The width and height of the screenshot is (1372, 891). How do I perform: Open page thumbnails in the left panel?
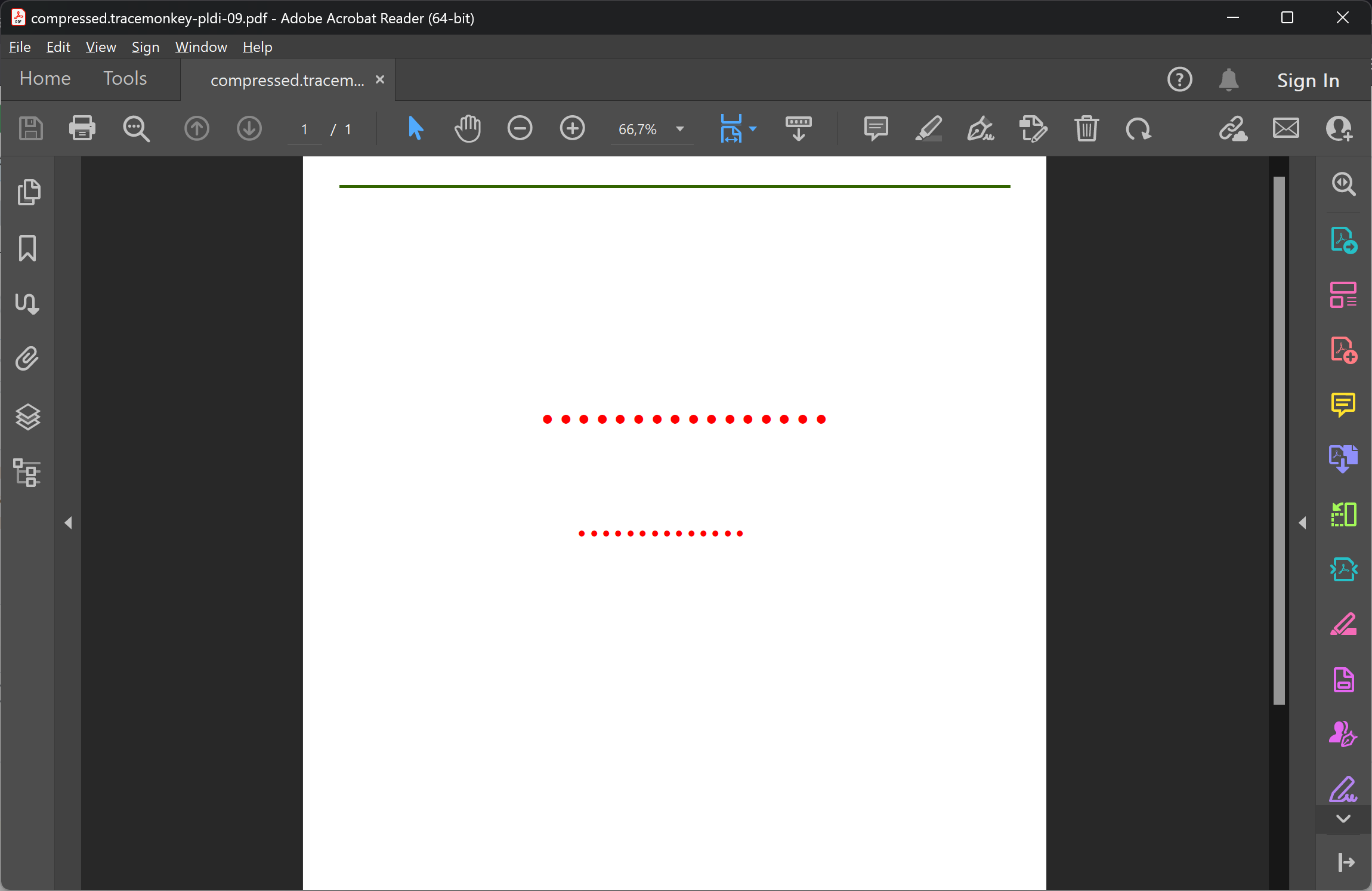click(x=28, y=192)
